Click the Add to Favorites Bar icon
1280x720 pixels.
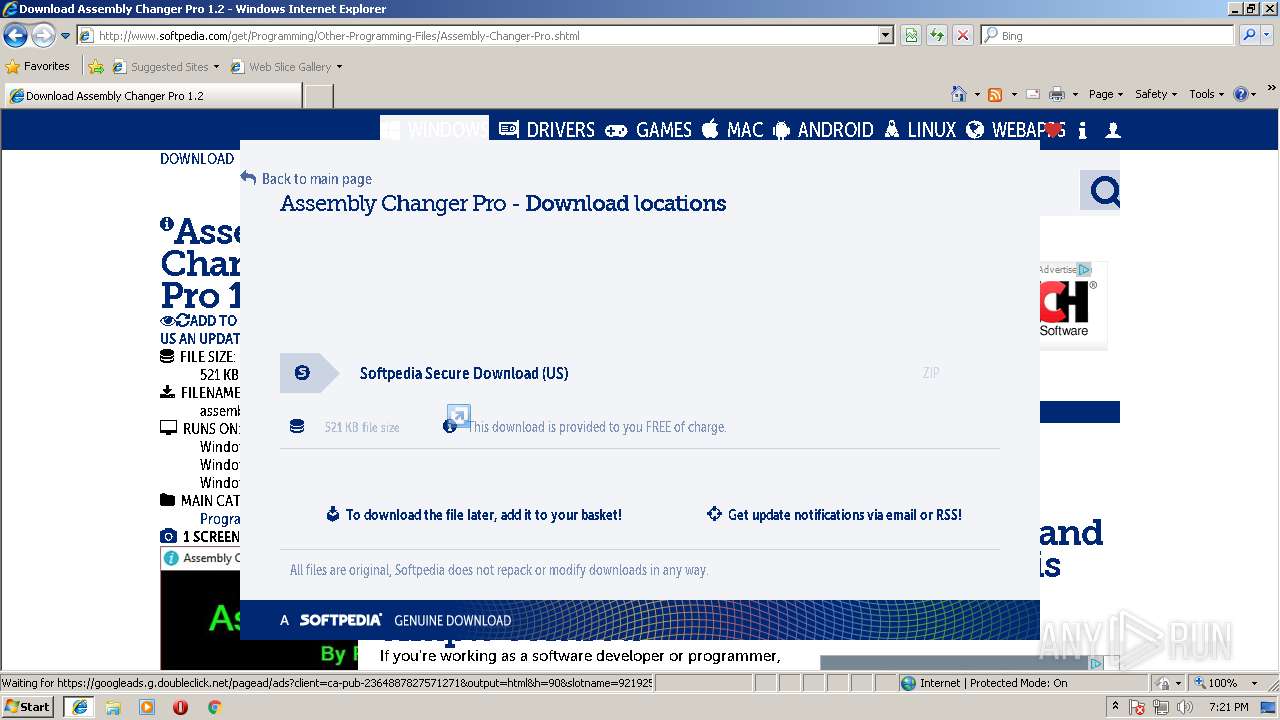[x=96, y=67]
